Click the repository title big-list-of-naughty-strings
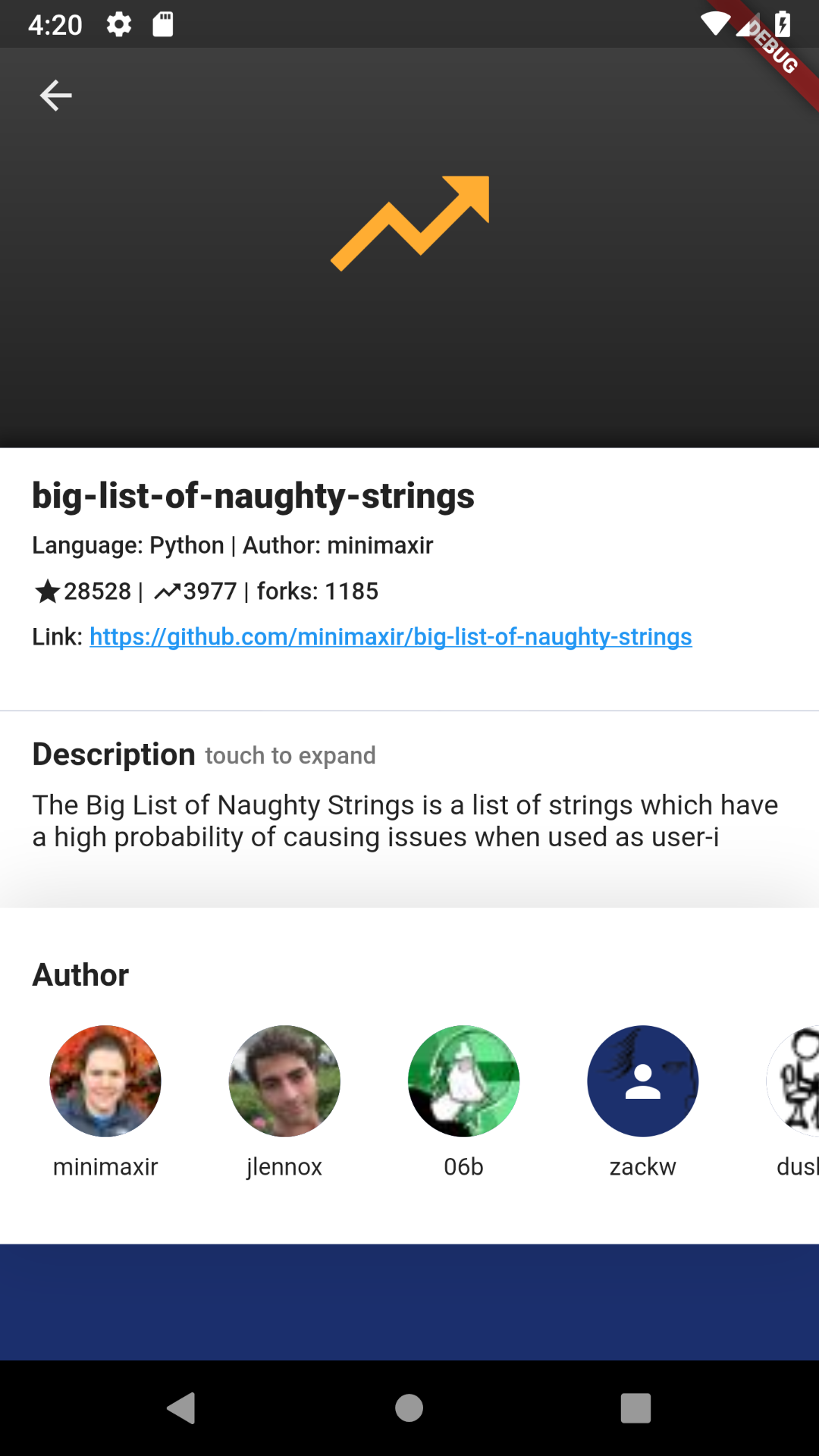This screenshot has height=1456, width=819. (253, 496)
